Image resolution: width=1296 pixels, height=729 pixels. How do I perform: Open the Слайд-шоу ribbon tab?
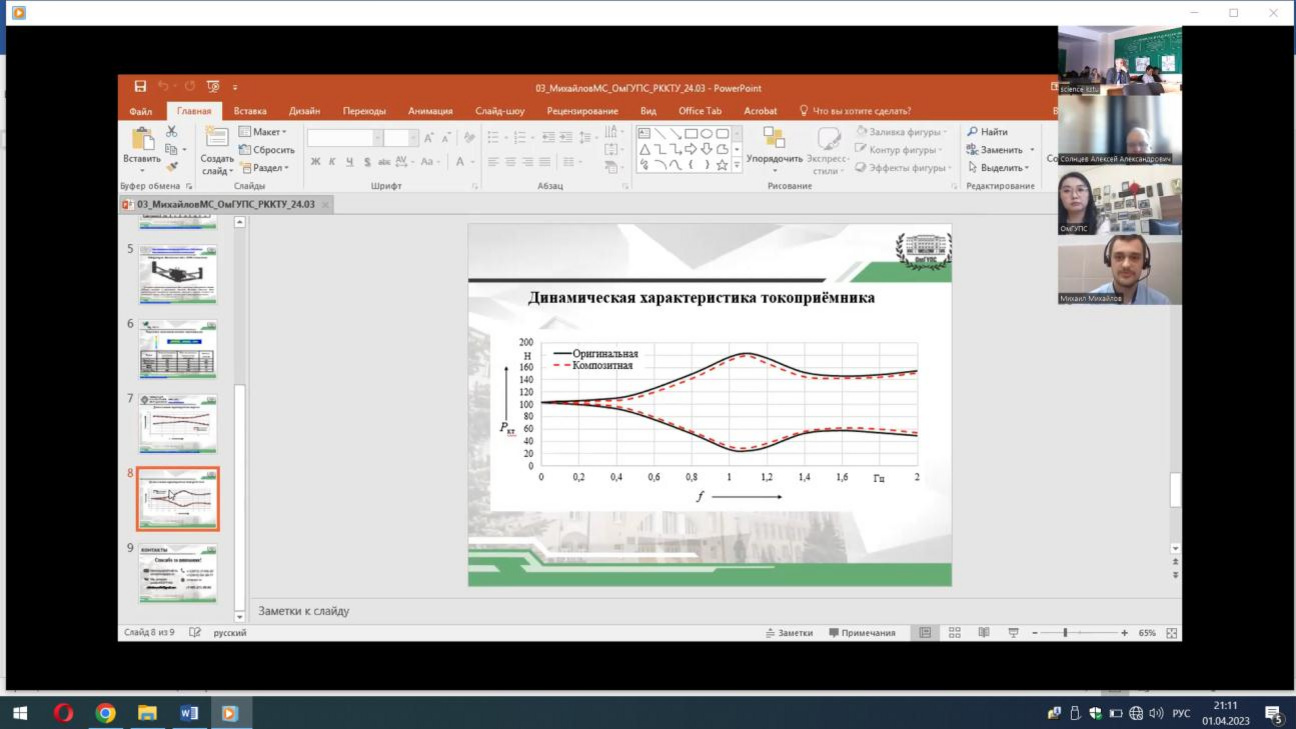pos(499,111)
